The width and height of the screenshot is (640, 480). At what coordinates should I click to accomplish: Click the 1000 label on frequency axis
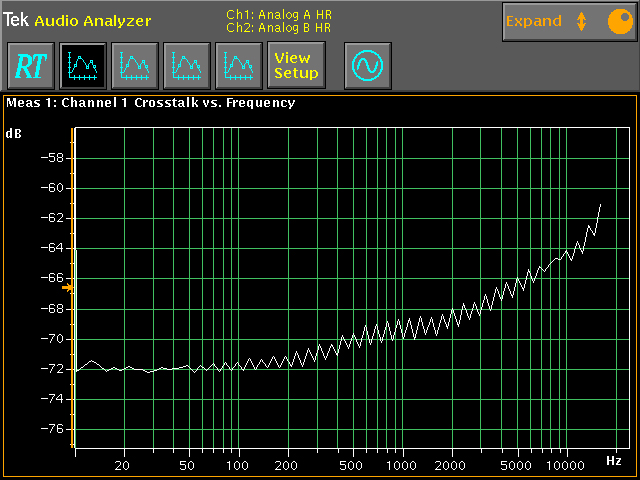tap(402, 466)
